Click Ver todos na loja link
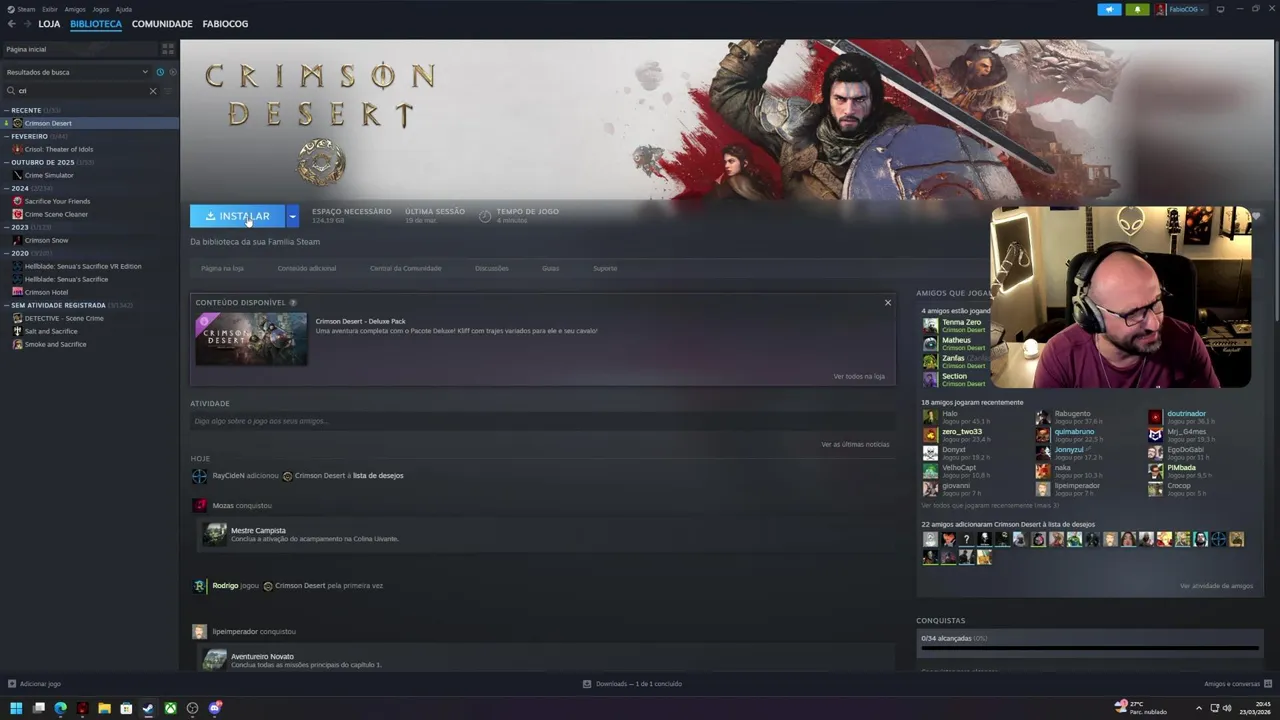Screen dimensions: 1280x720 pos(859,376)
